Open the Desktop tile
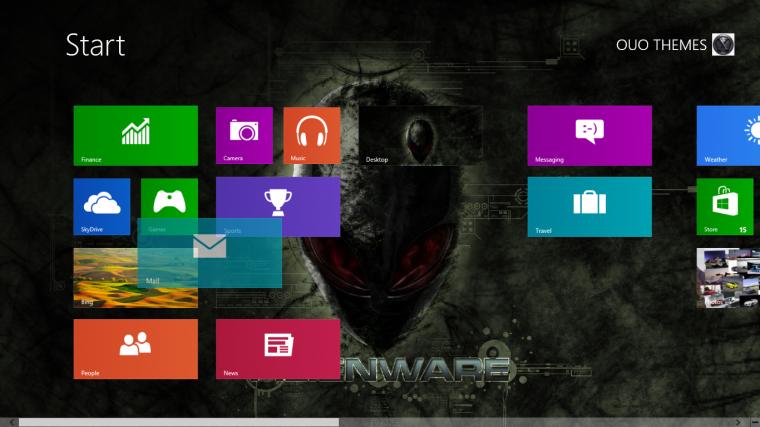 click(x=420, y=136)
